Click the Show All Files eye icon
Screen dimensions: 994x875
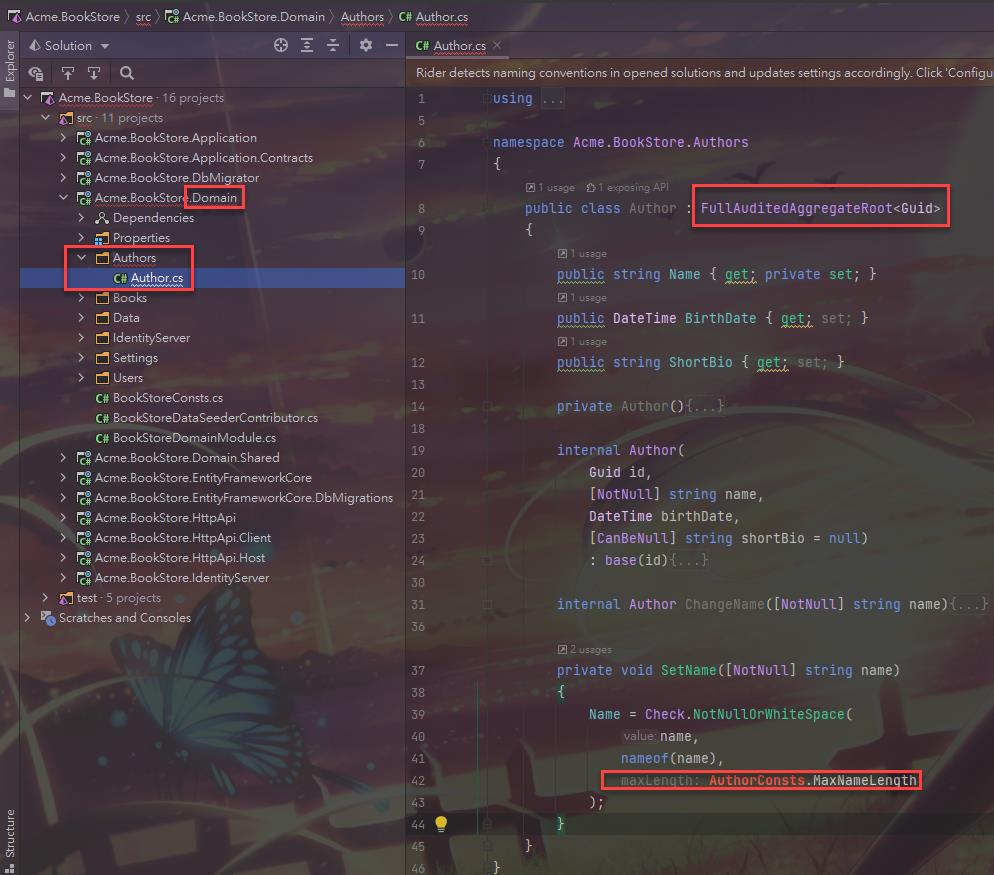[36, 73]
